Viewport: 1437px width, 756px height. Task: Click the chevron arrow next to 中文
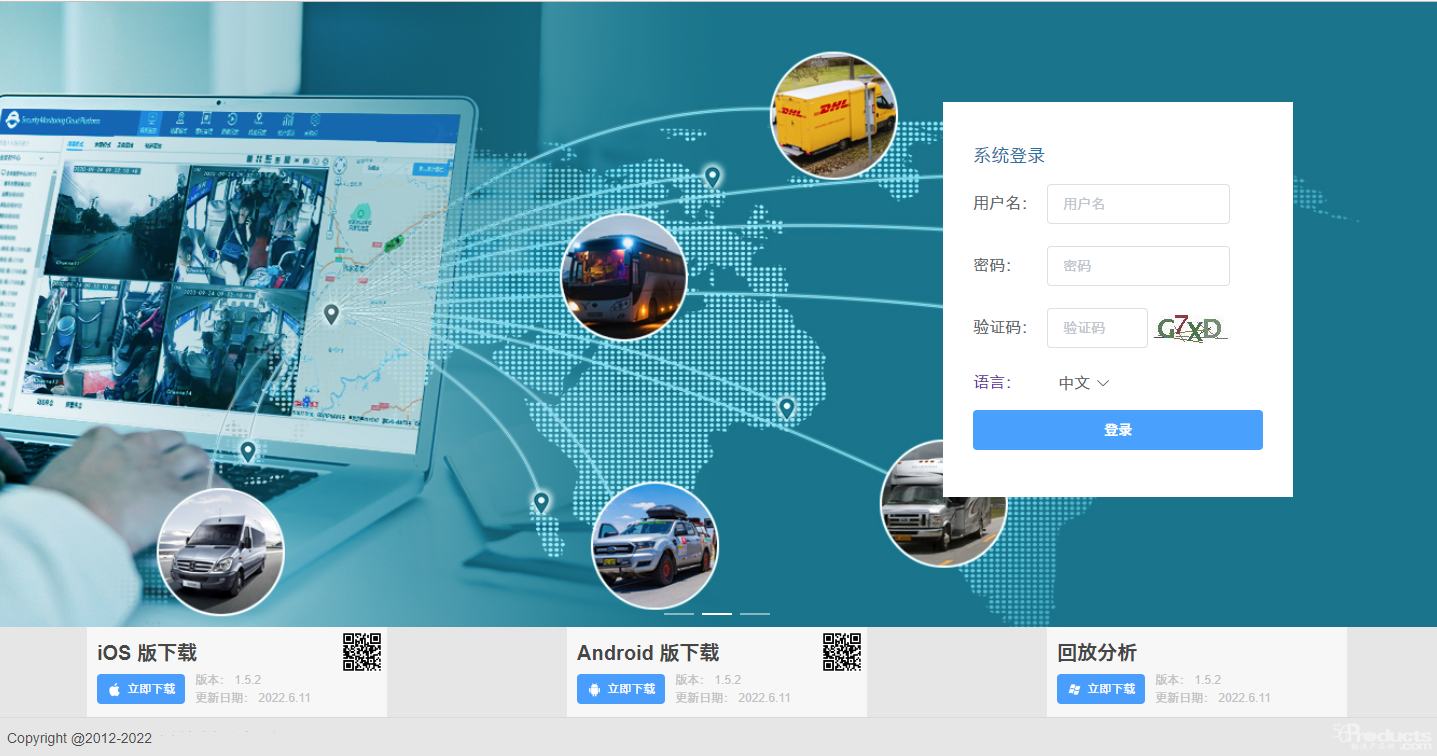pos(1104,383)
